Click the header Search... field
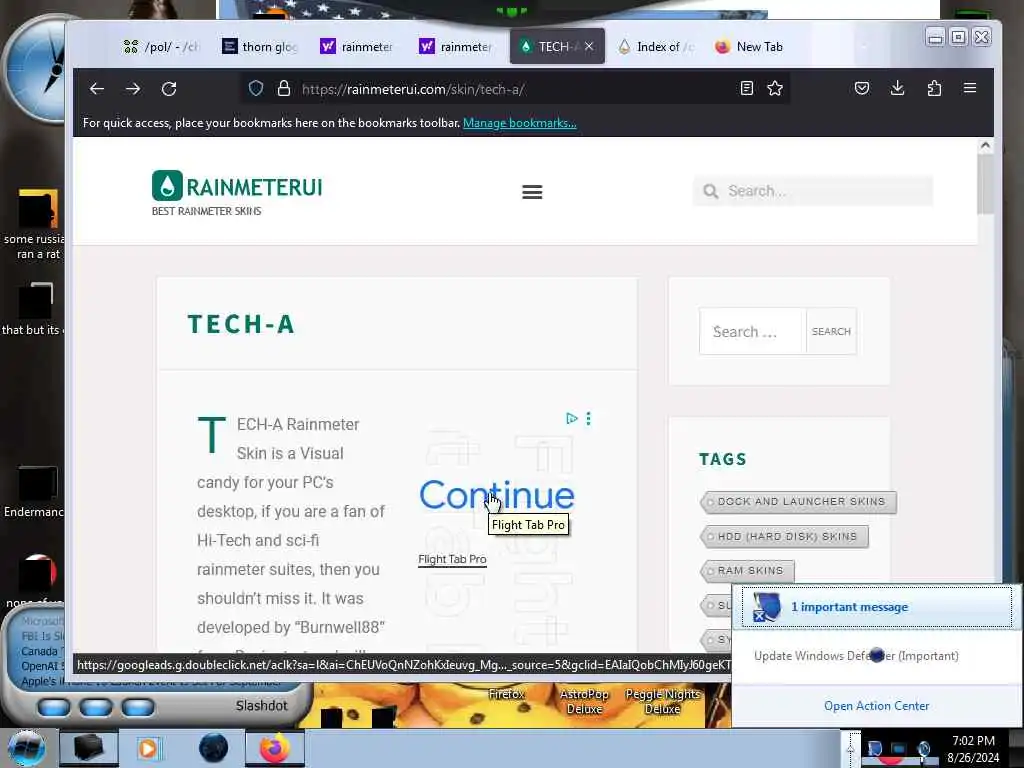 tap(813, 191)
